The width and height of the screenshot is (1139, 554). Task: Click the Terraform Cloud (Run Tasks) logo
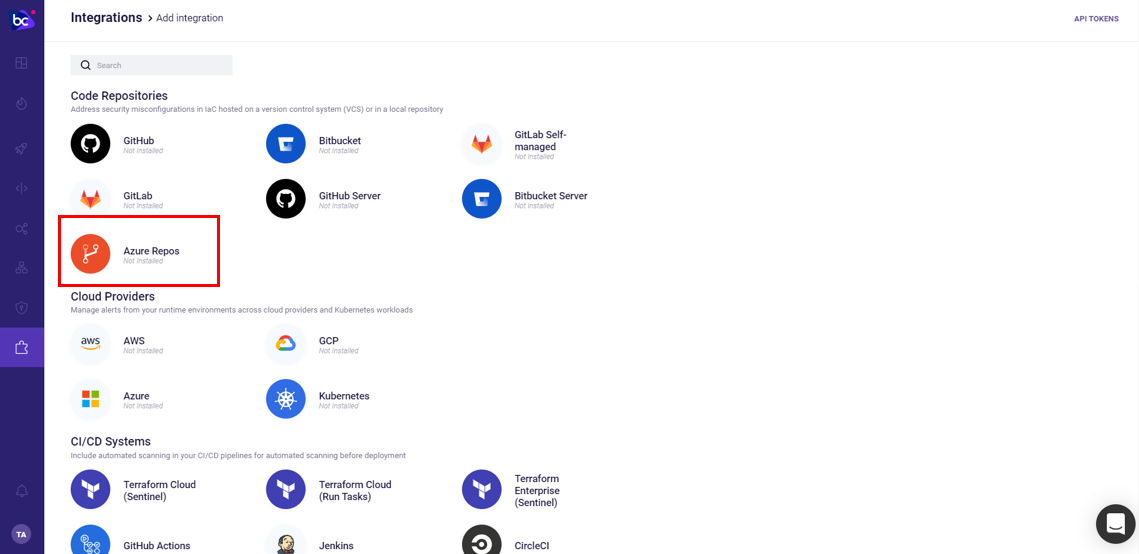[285, 489]
